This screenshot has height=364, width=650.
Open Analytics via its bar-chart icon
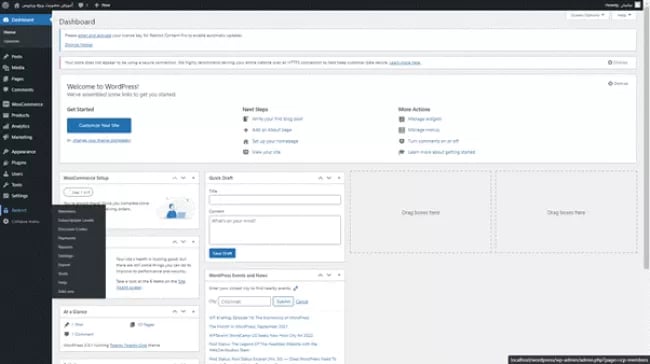click(x=6, y=126)
